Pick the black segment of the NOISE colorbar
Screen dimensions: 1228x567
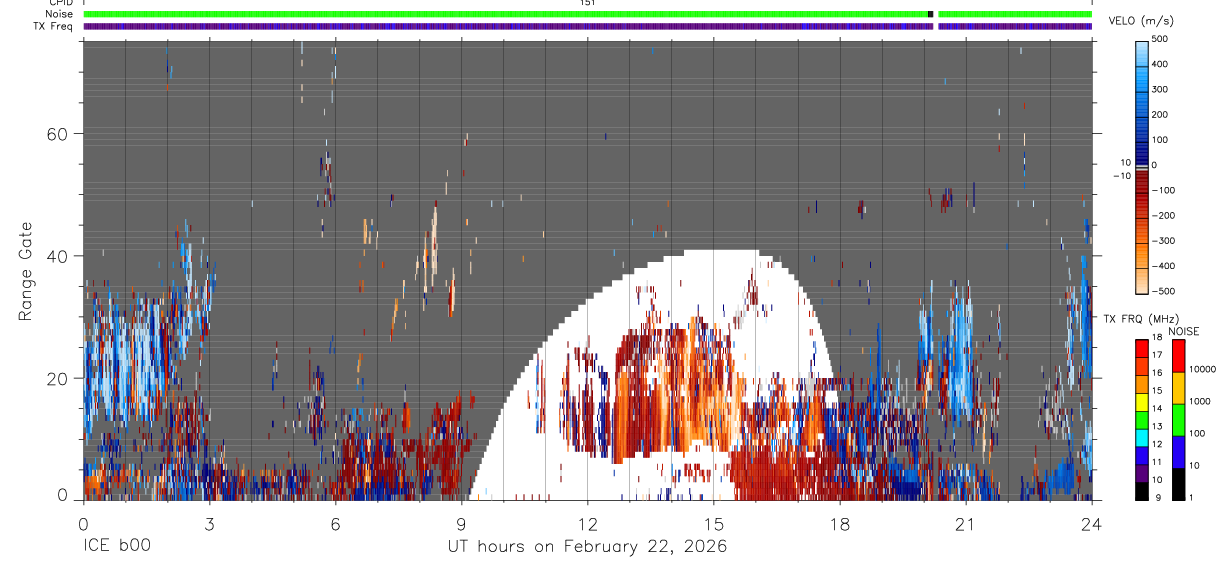pyautogui.click(x=1179, y=483)
